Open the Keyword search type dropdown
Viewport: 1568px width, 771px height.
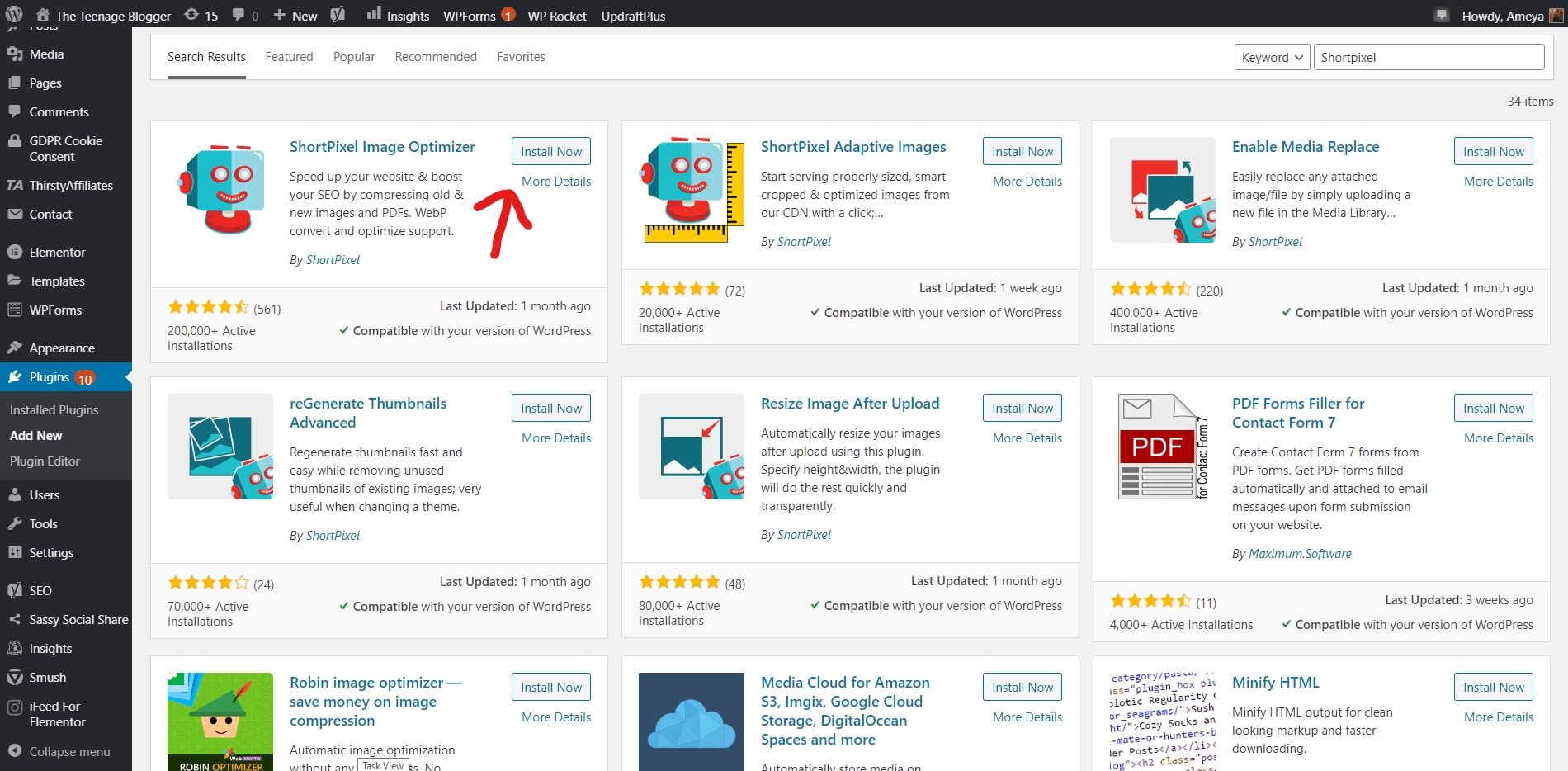coord(1272,57)
